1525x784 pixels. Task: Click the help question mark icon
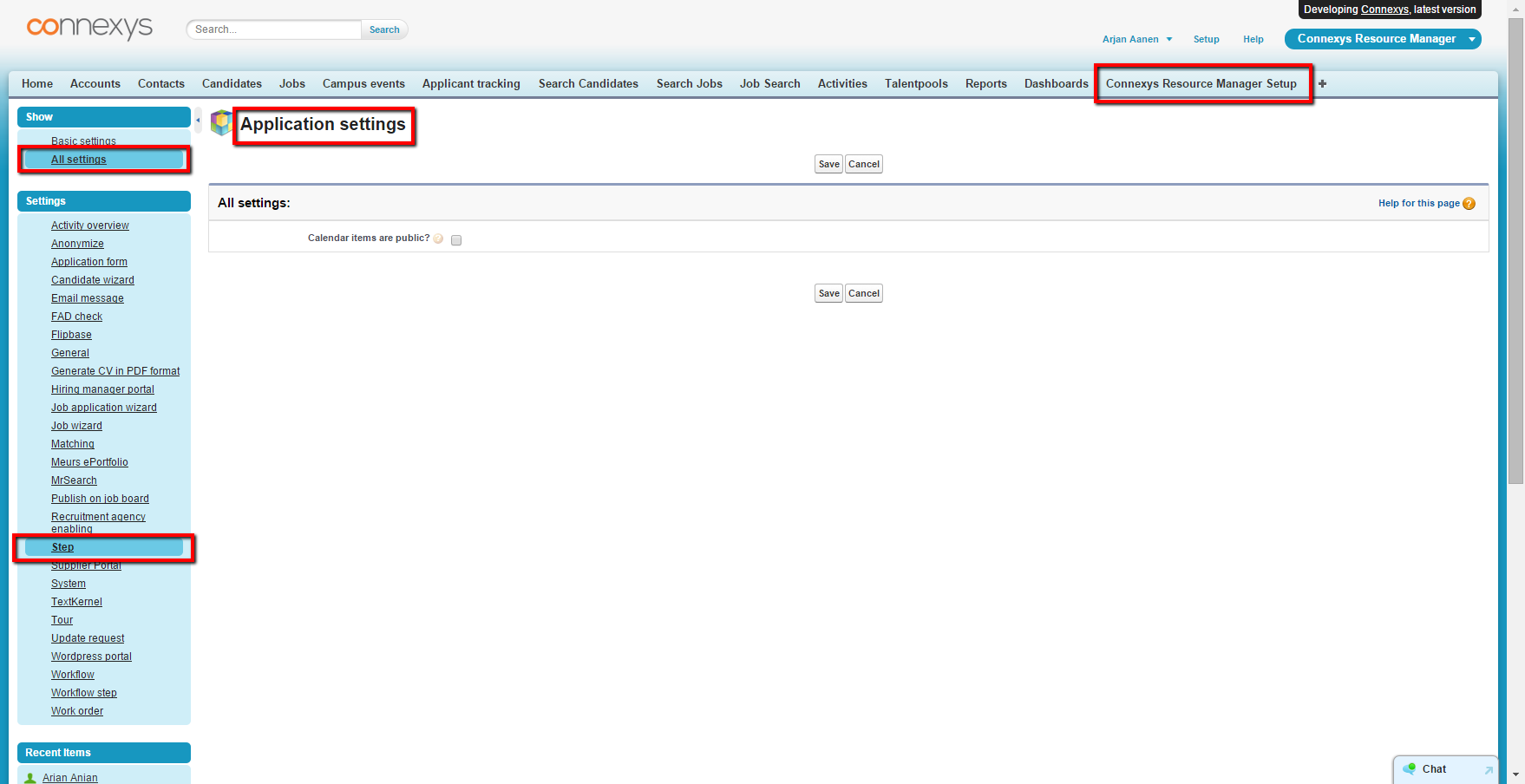[x=1469, y=204]
